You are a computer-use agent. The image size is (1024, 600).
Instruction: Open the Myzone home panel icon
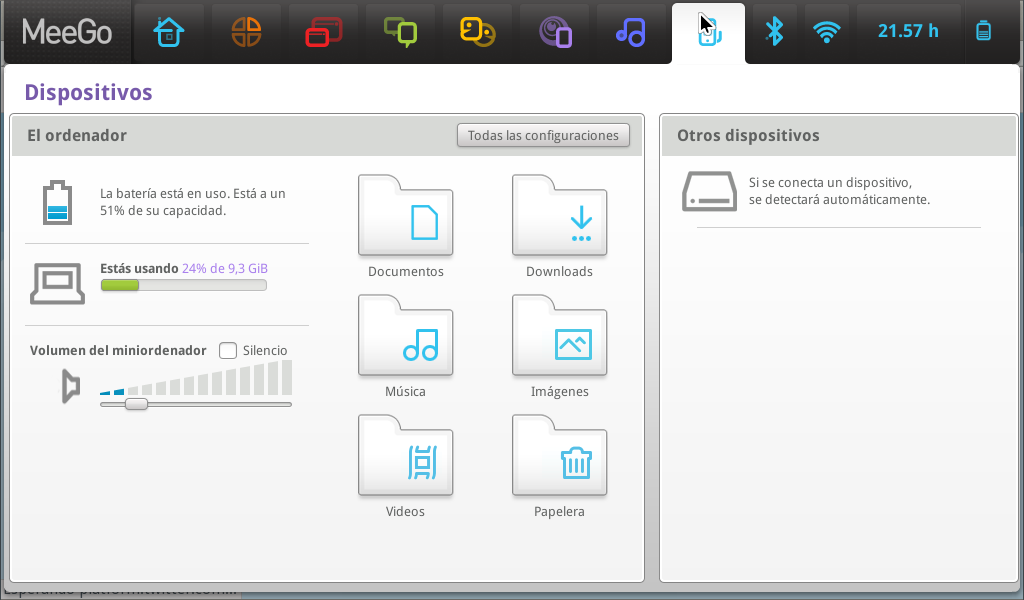168,32
